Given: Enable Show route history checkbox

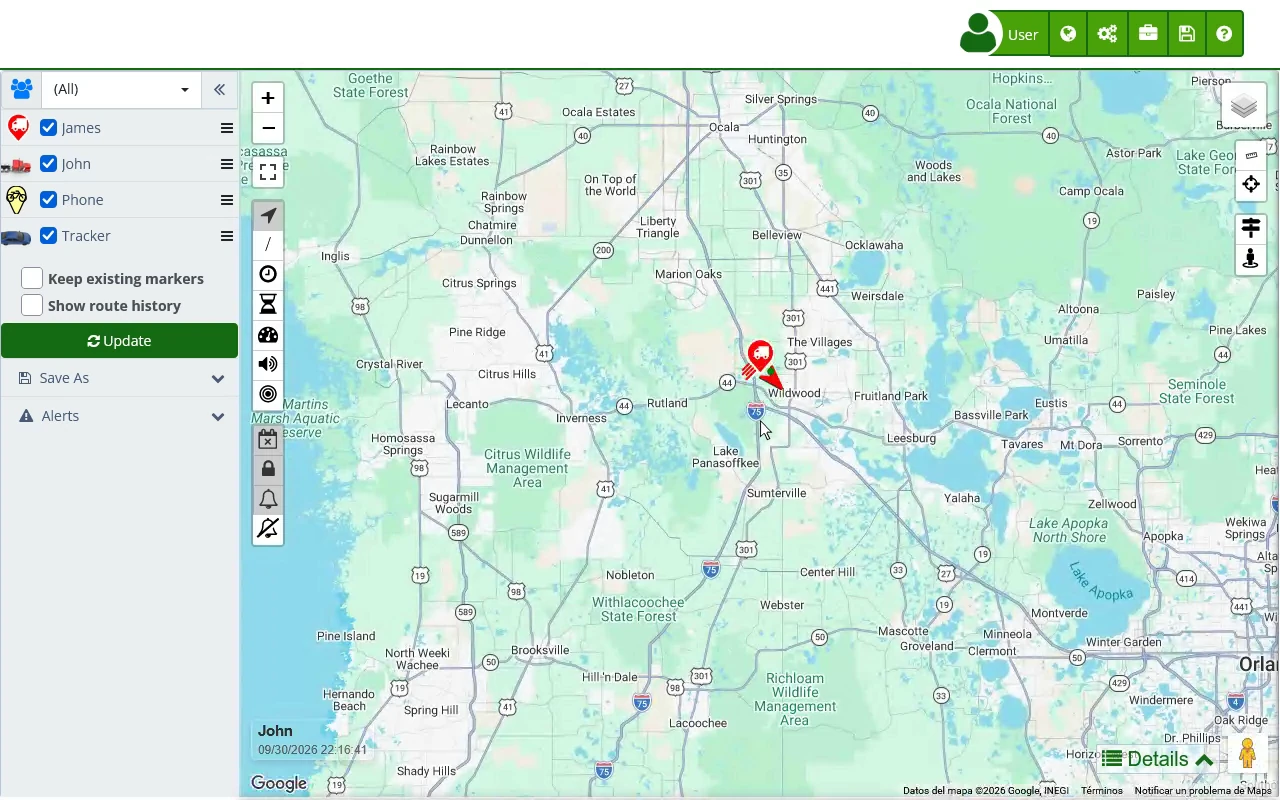Looking at the screenshot, I should pos(32,305).
